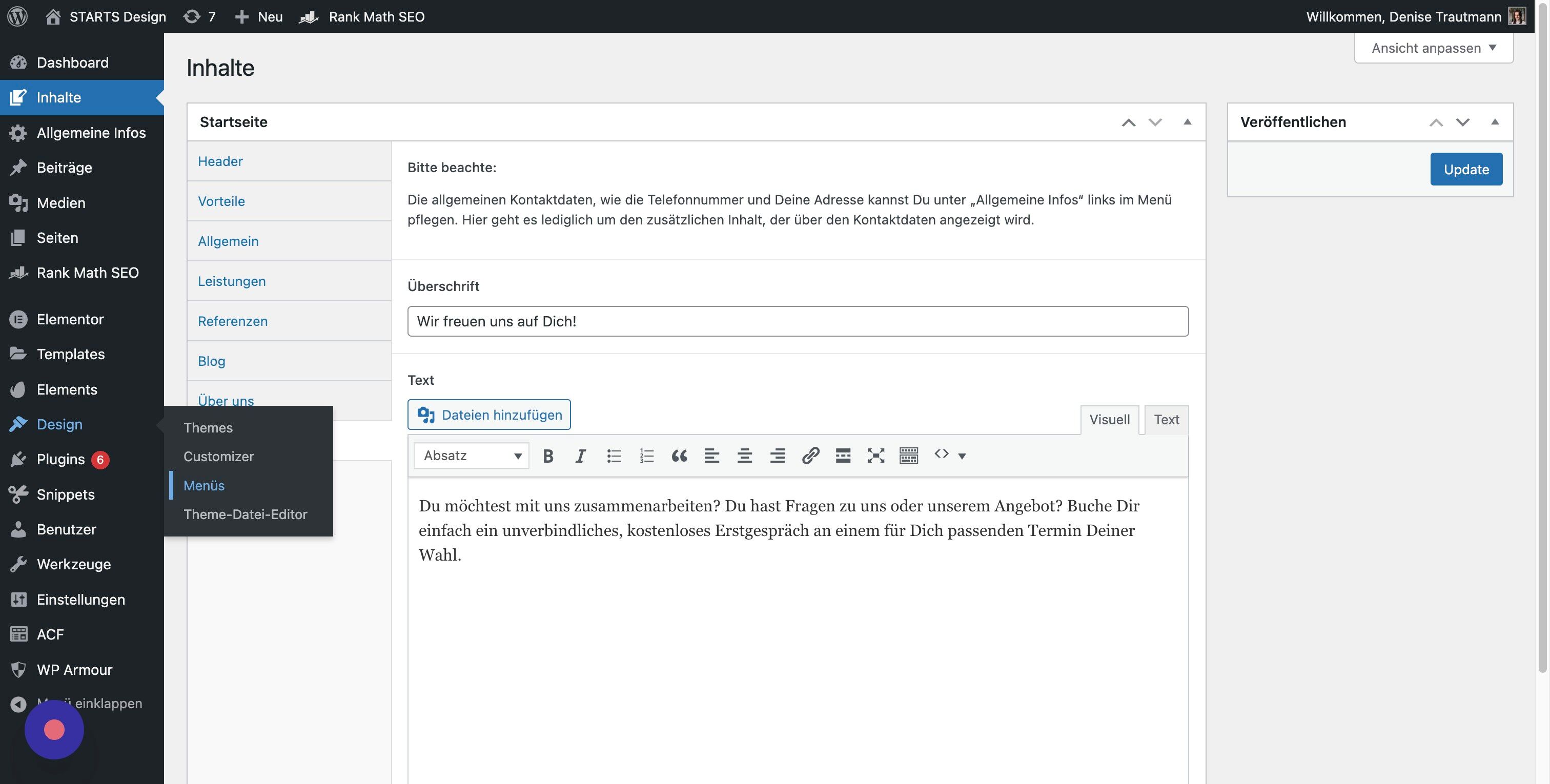
Task: Click Dateien hinzufügen button
Action: pyautogui.click(x=489, y=415)
